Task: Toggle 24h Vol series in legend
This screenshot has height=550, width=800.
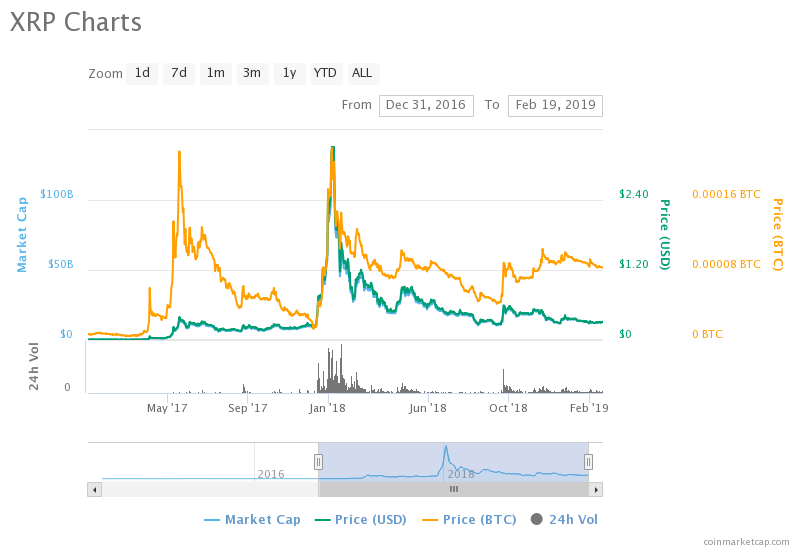Action: pos(564,519)
